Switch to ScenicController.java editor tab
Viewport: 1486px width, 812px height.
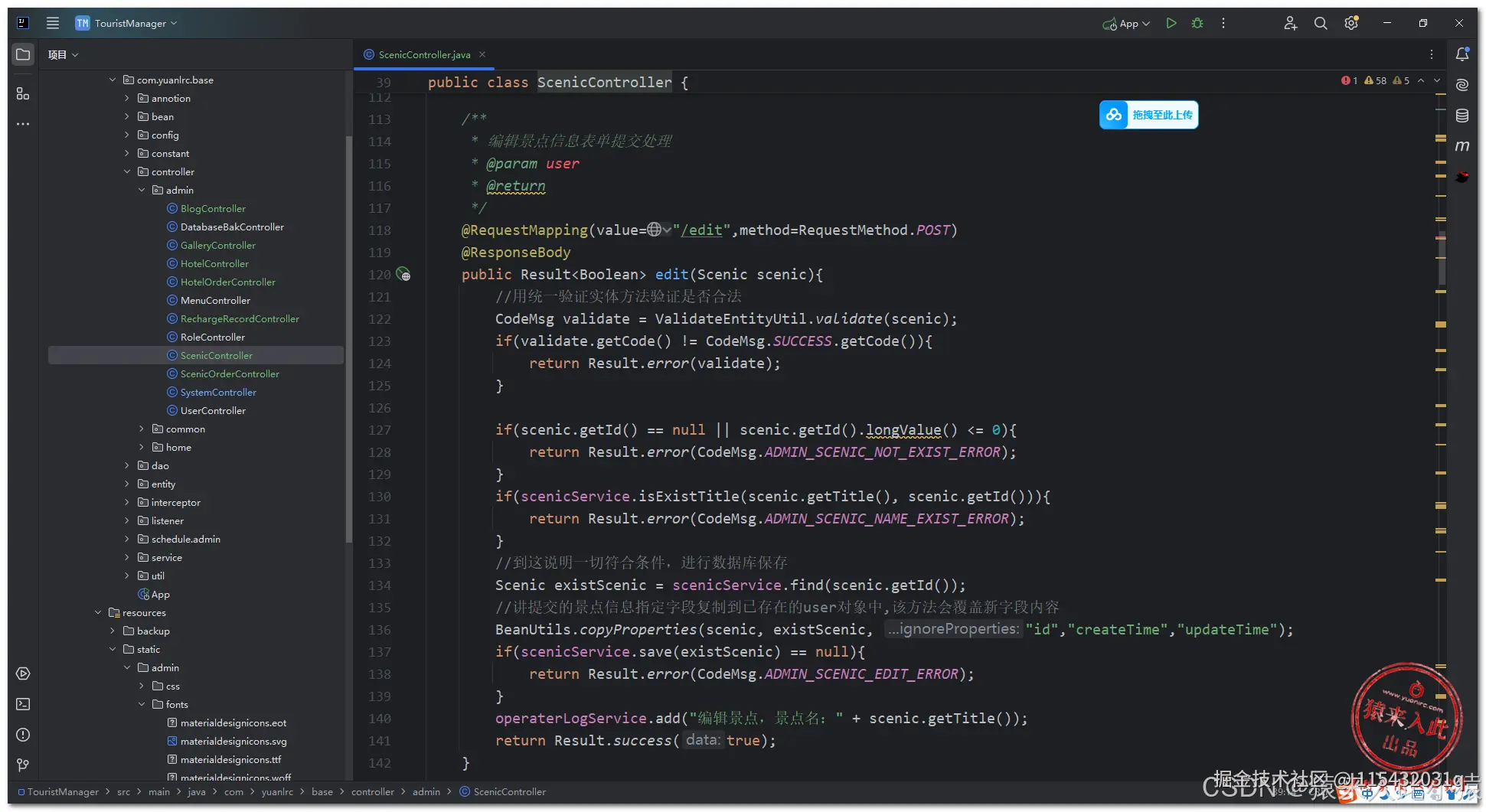coord(424,54)
